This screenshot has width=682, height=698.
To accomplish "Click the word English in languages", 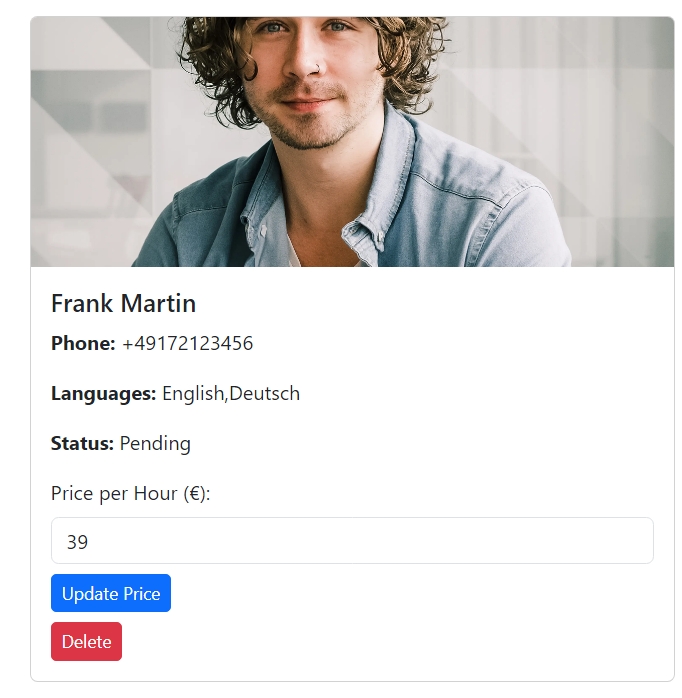I will (193, 393).
